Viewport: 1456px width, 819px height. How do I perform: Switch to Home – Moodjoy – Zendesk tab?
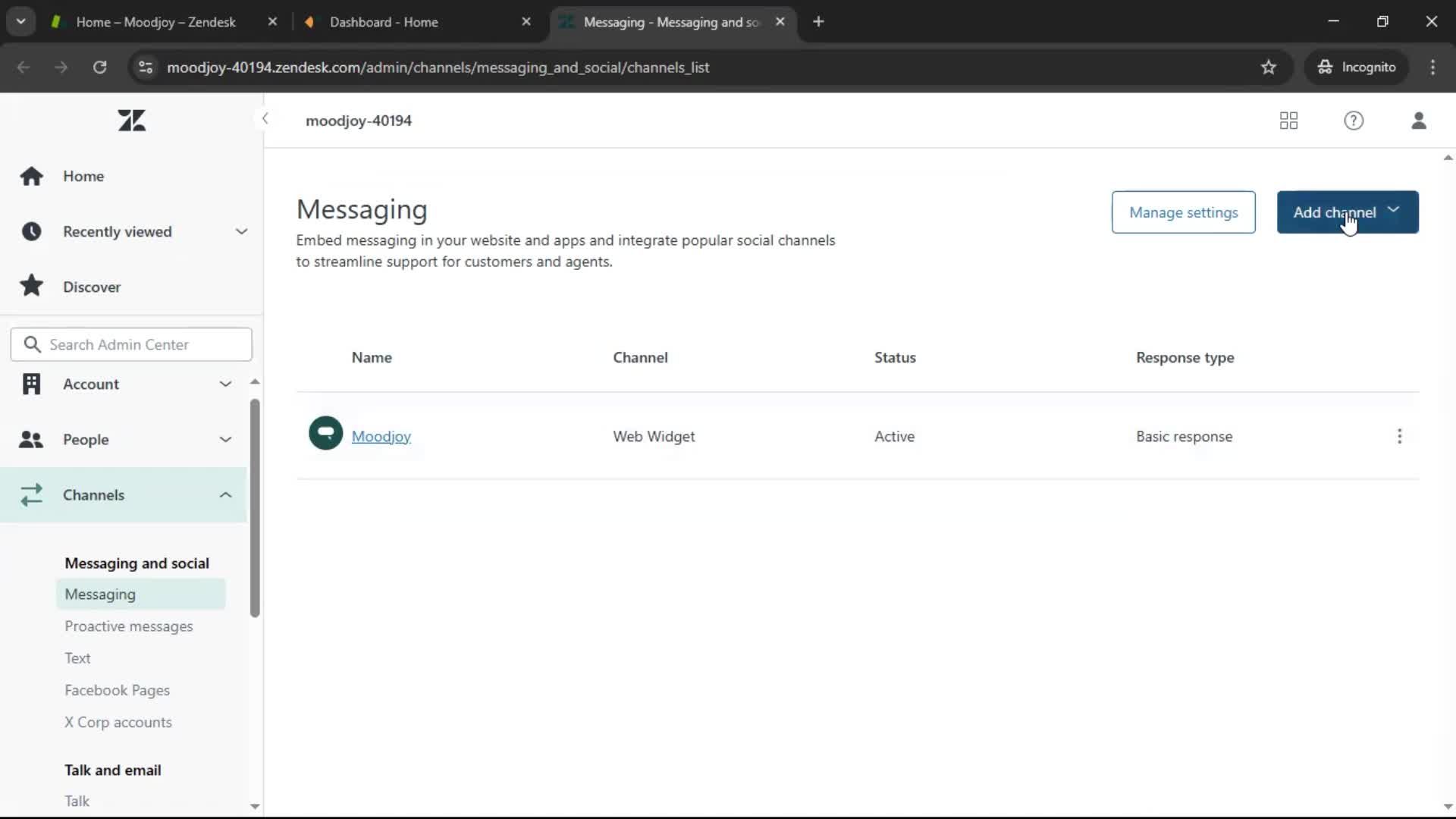[155, 22]
